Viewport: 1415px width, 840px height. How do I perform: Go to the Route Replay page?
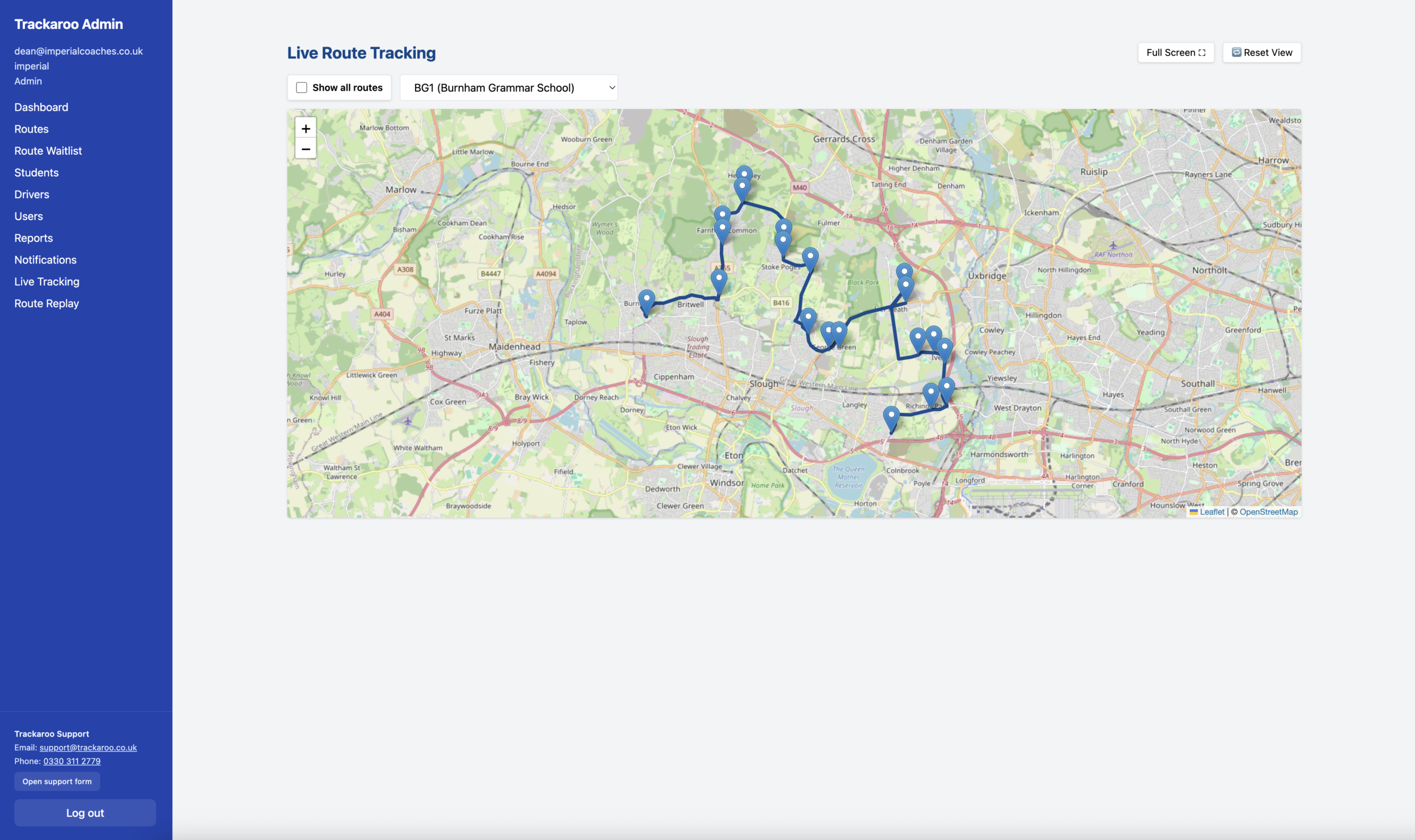click(x=46, y=303)
